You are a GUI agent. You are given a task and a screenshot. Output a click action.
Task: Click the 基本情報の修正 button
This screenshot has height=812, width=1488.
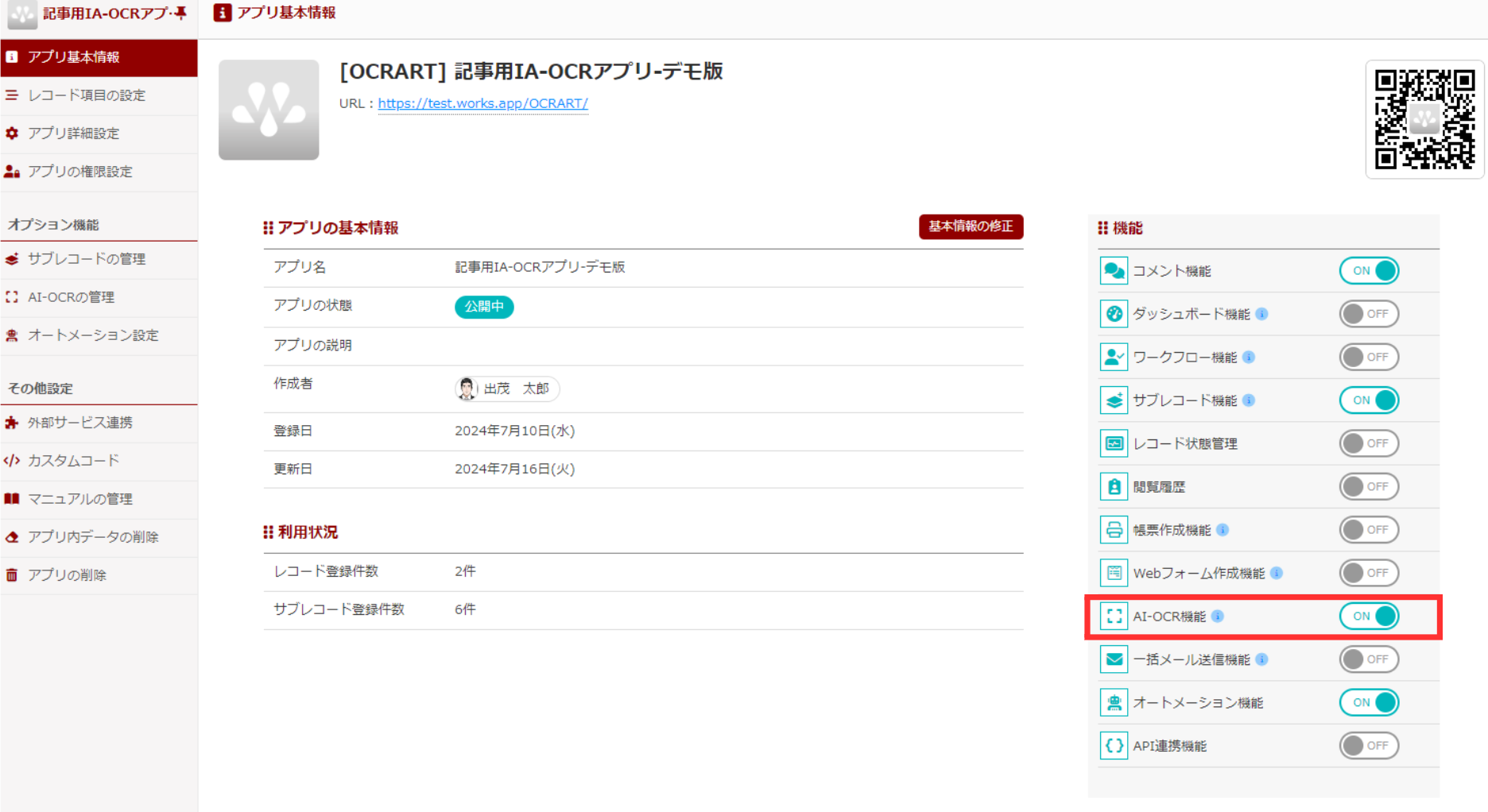[x=971, y=226]
